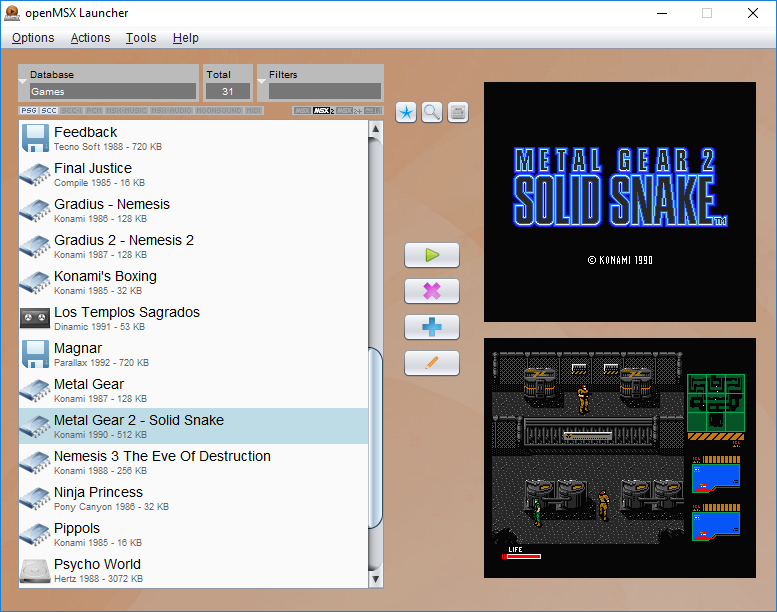The width and height of the screenshot is (777, 612).
Task: Edit game with orange pencil button
Action: pyautogui.click(x=432, y=363)
